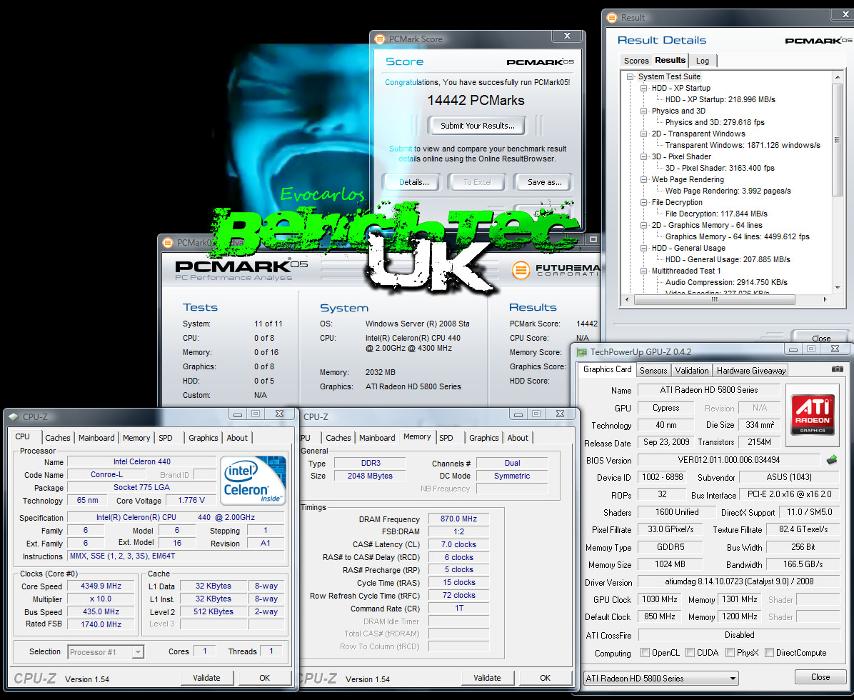854x700 pixels.
Task: Collapse the HDD - XP Startup node
Action: (x=644, y=88)
